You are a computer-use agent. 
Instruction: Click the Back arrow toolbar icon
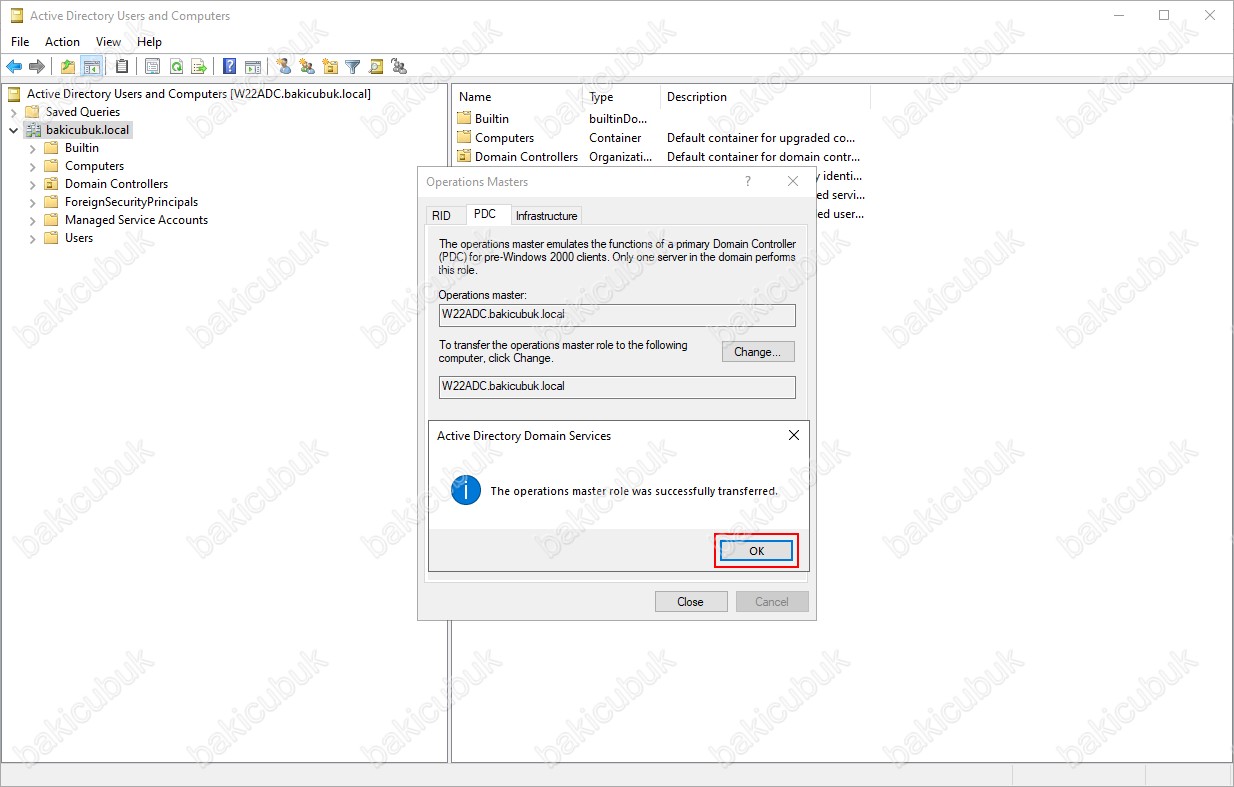tap(14, 67)
